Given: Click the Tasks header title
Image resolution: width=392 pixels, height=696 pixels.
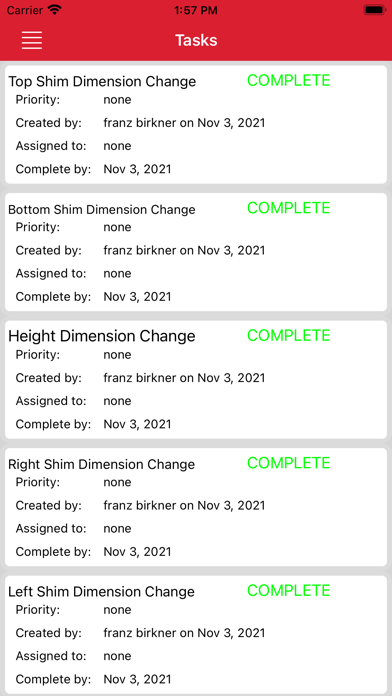Looking at the screenshot, I should (x=196, y=40).
